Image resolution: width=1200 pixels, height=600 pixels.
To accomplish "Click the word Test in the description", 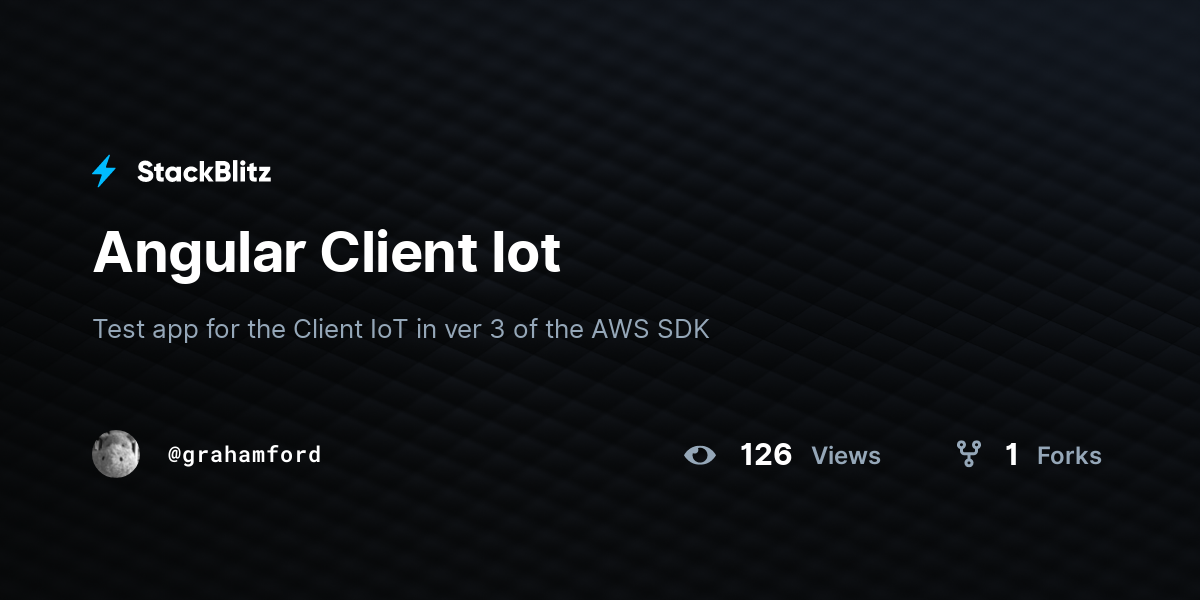I will coord(119,329).
